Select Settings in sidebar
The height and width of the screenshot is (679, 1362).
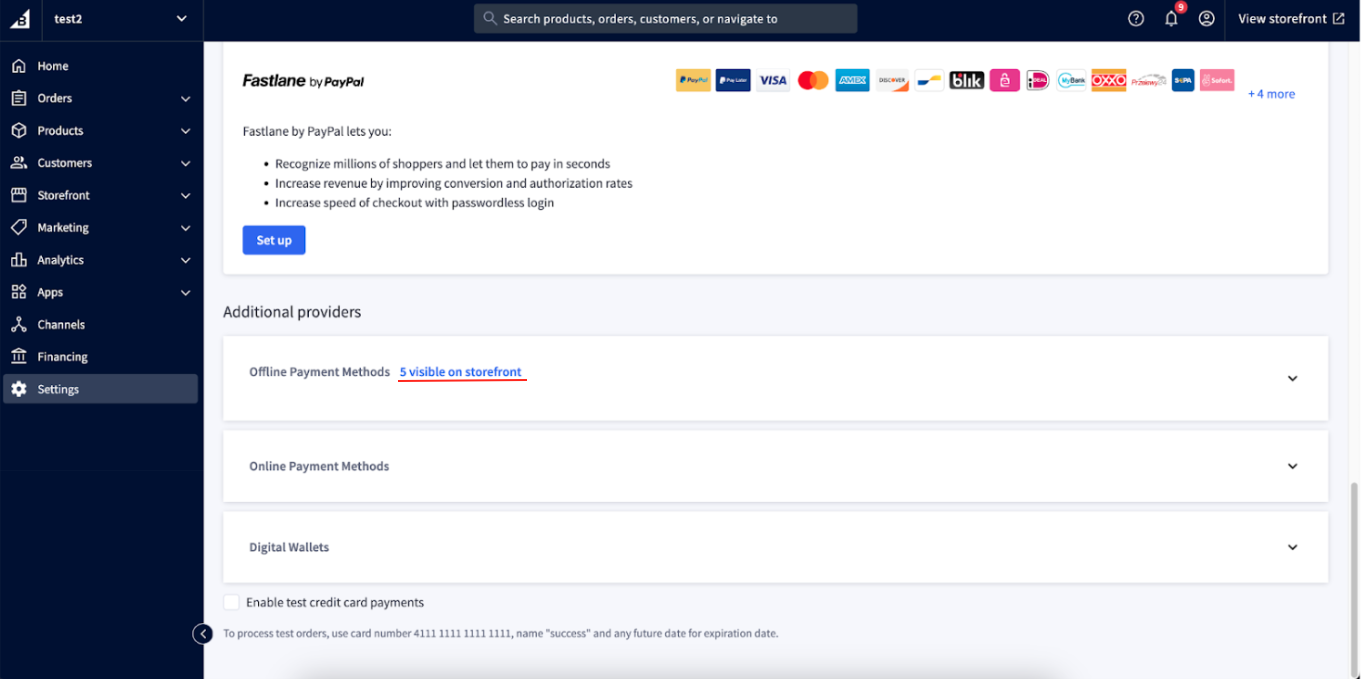100,389
